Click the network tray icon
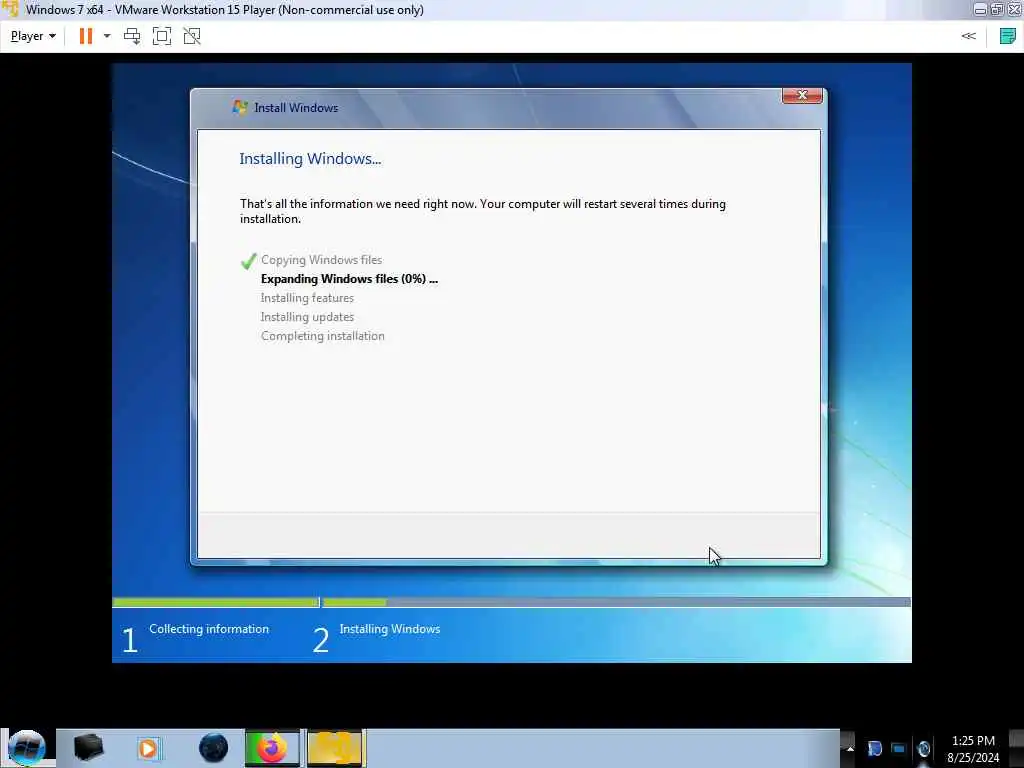 pos(899,748)
